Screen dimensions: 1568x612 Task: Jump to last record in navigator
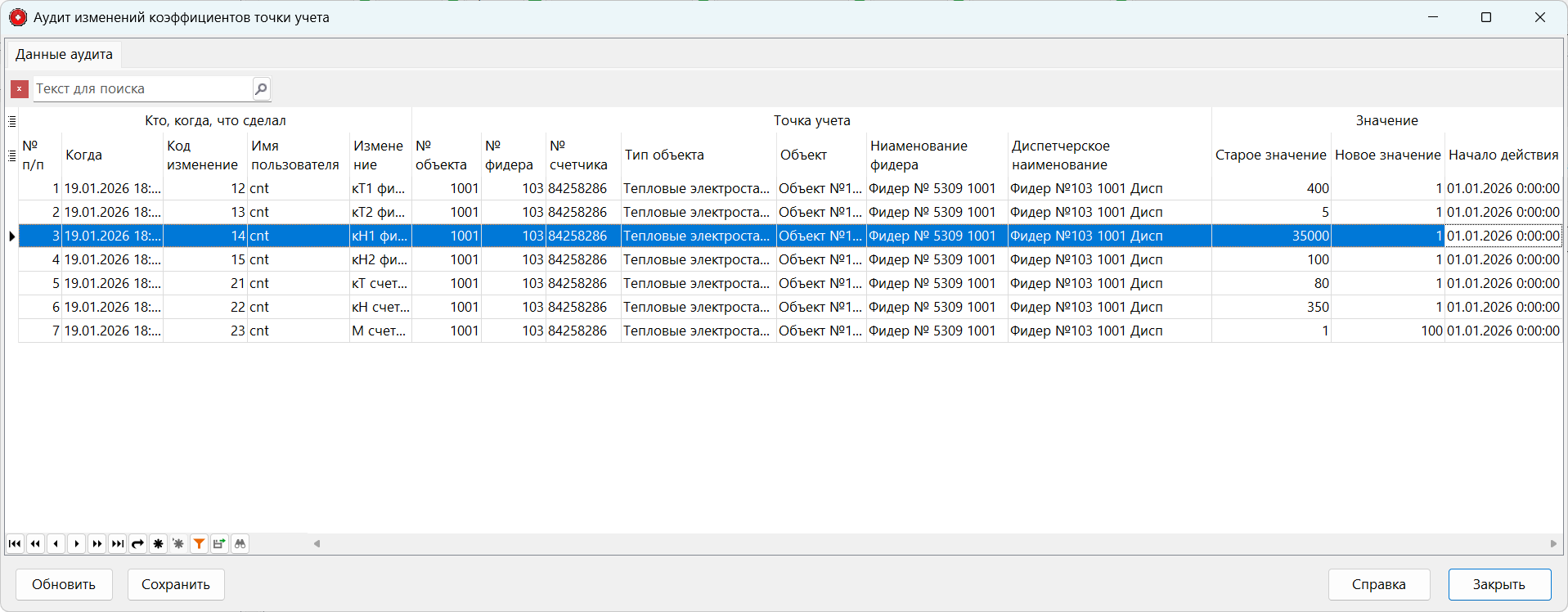click(118, 544)
